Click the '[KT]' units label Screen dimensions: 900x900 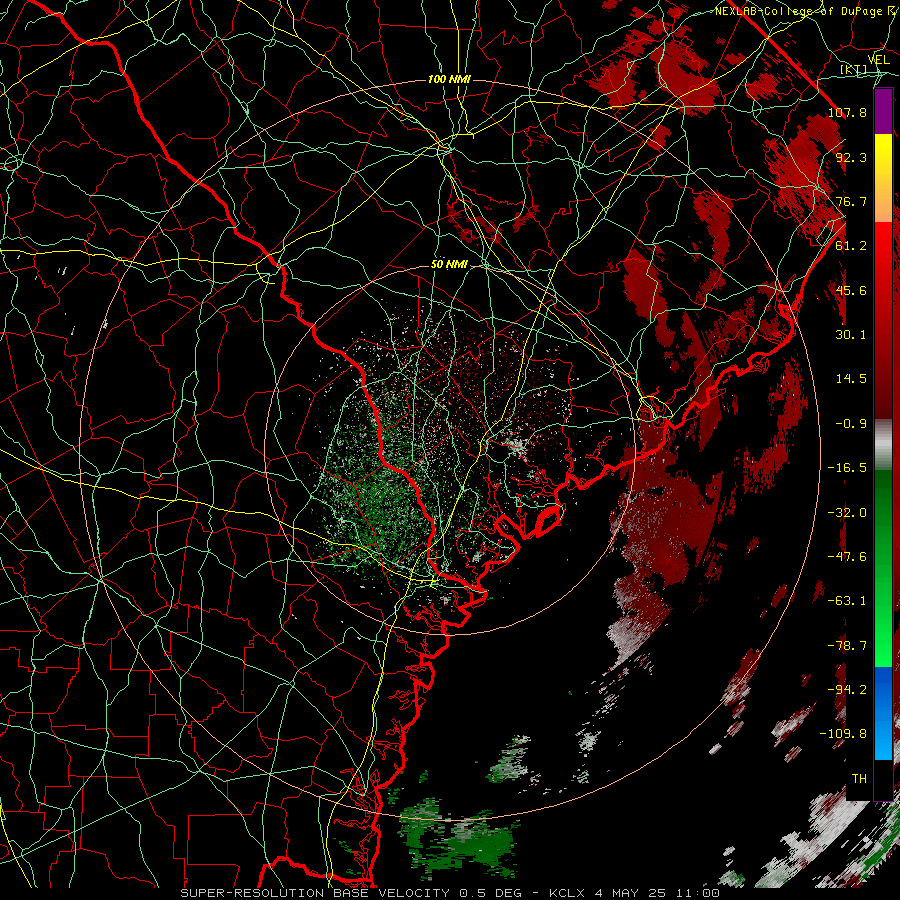[x=854, y=70]
